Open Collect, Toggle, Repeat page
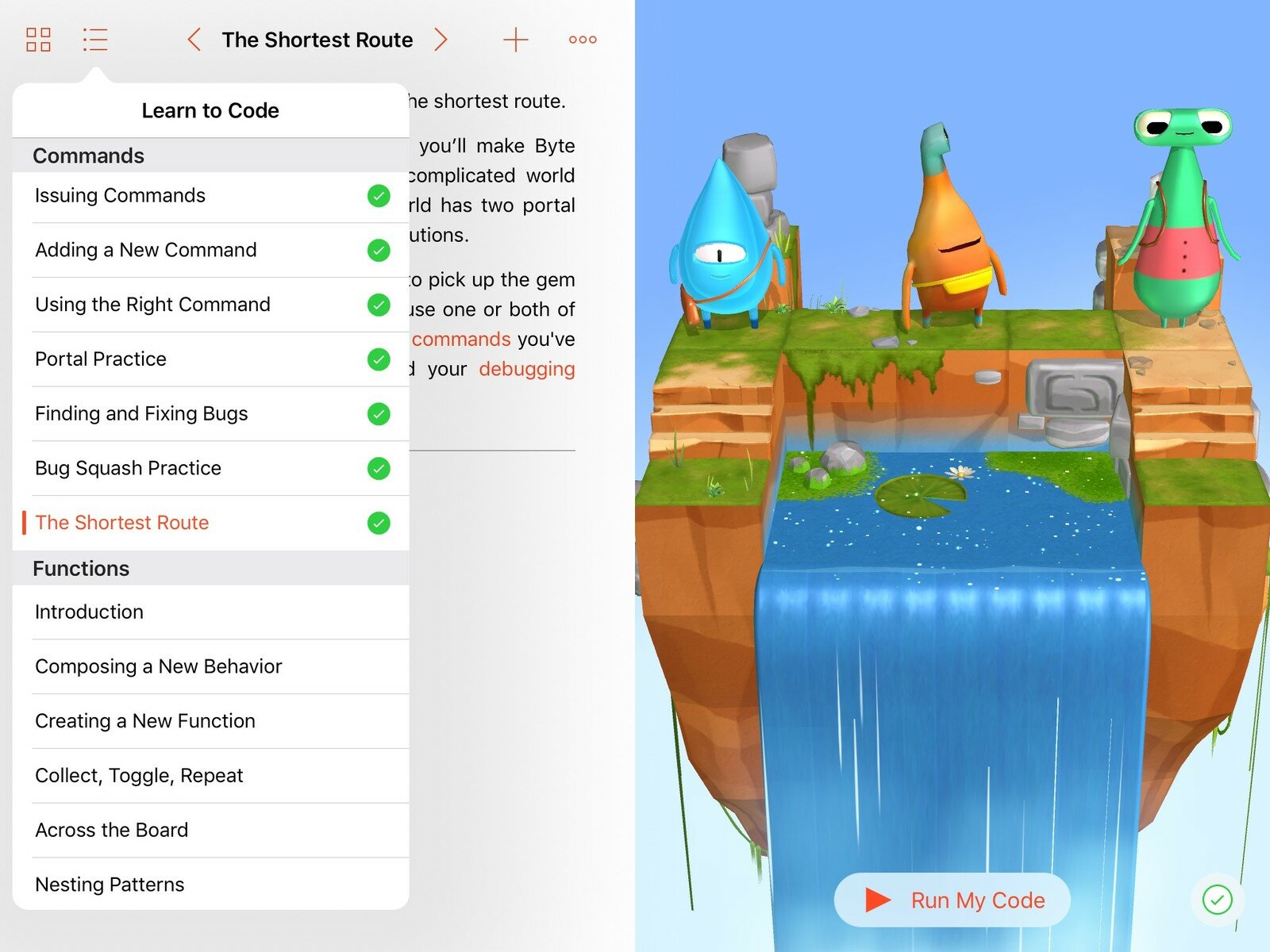Screen dimensions: 1270x952 [211, 776]
